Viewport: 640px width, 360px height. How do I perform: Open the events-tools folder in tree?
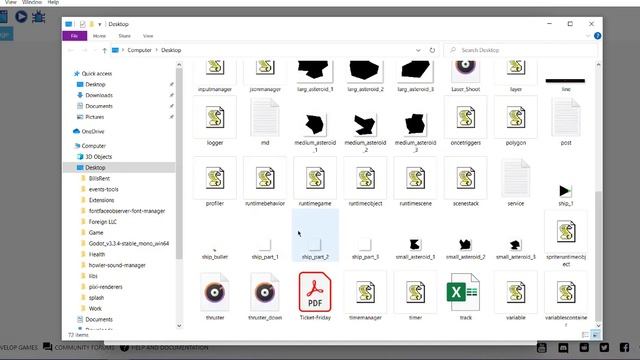point(103,189)
